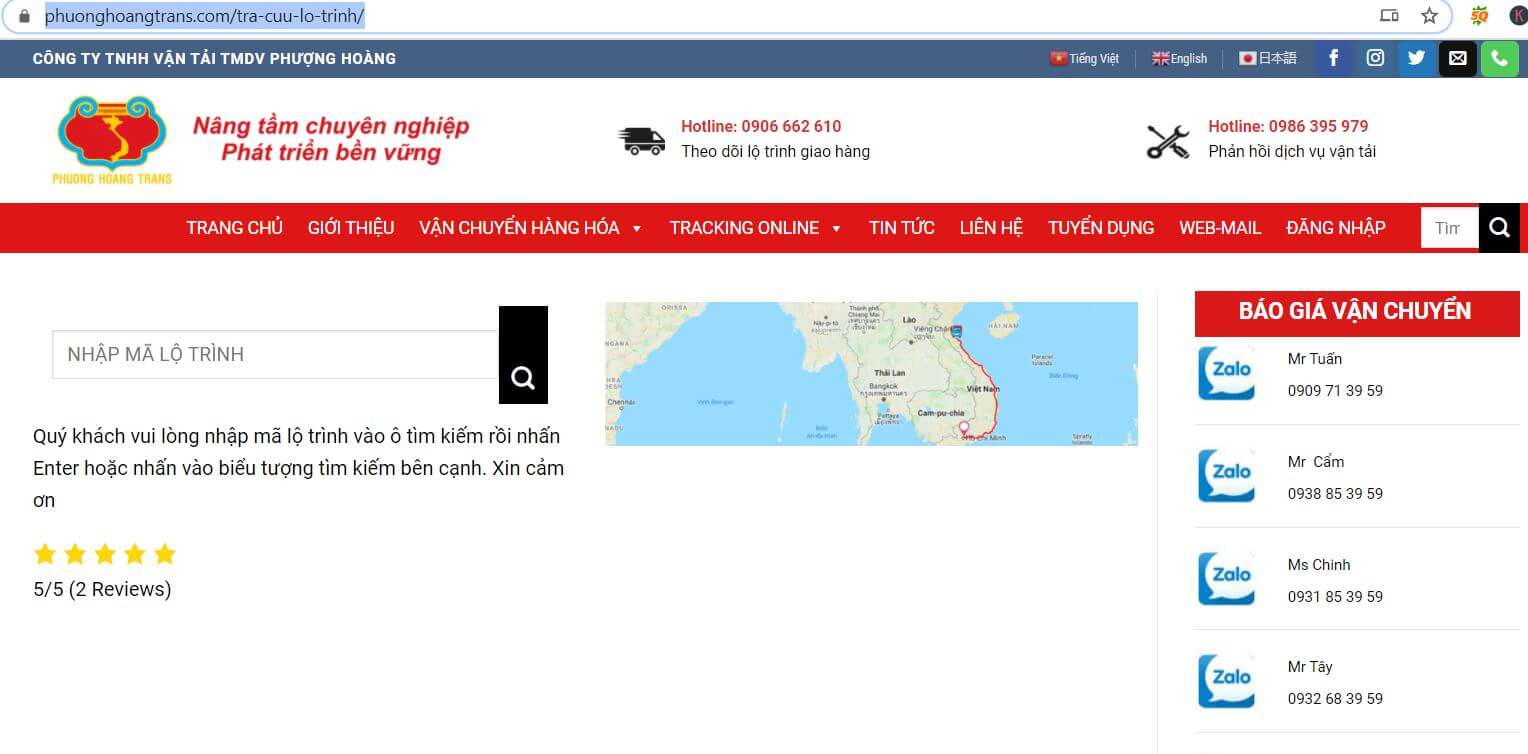This screenshot has height=754, width=1528.
Task: Click the cast/install icon in address bar
Action: 1389,16
